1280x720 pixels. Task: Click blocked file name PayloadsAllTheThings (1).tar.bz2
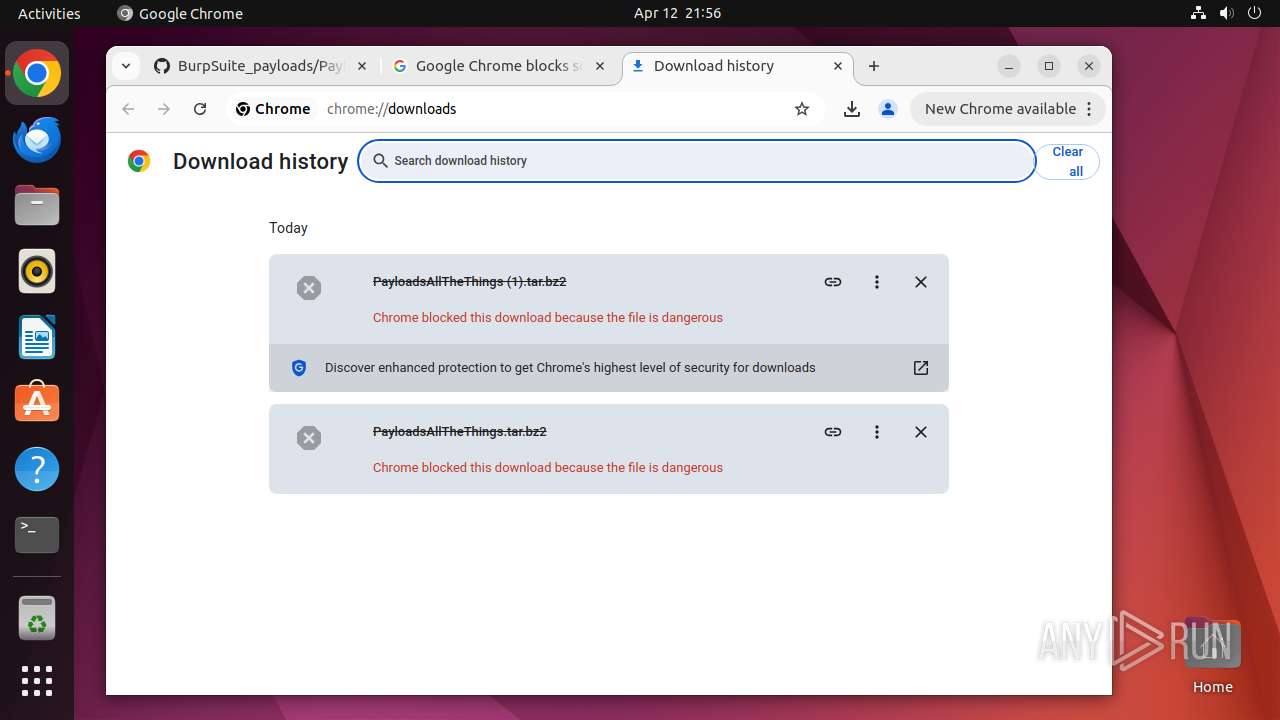469,282
